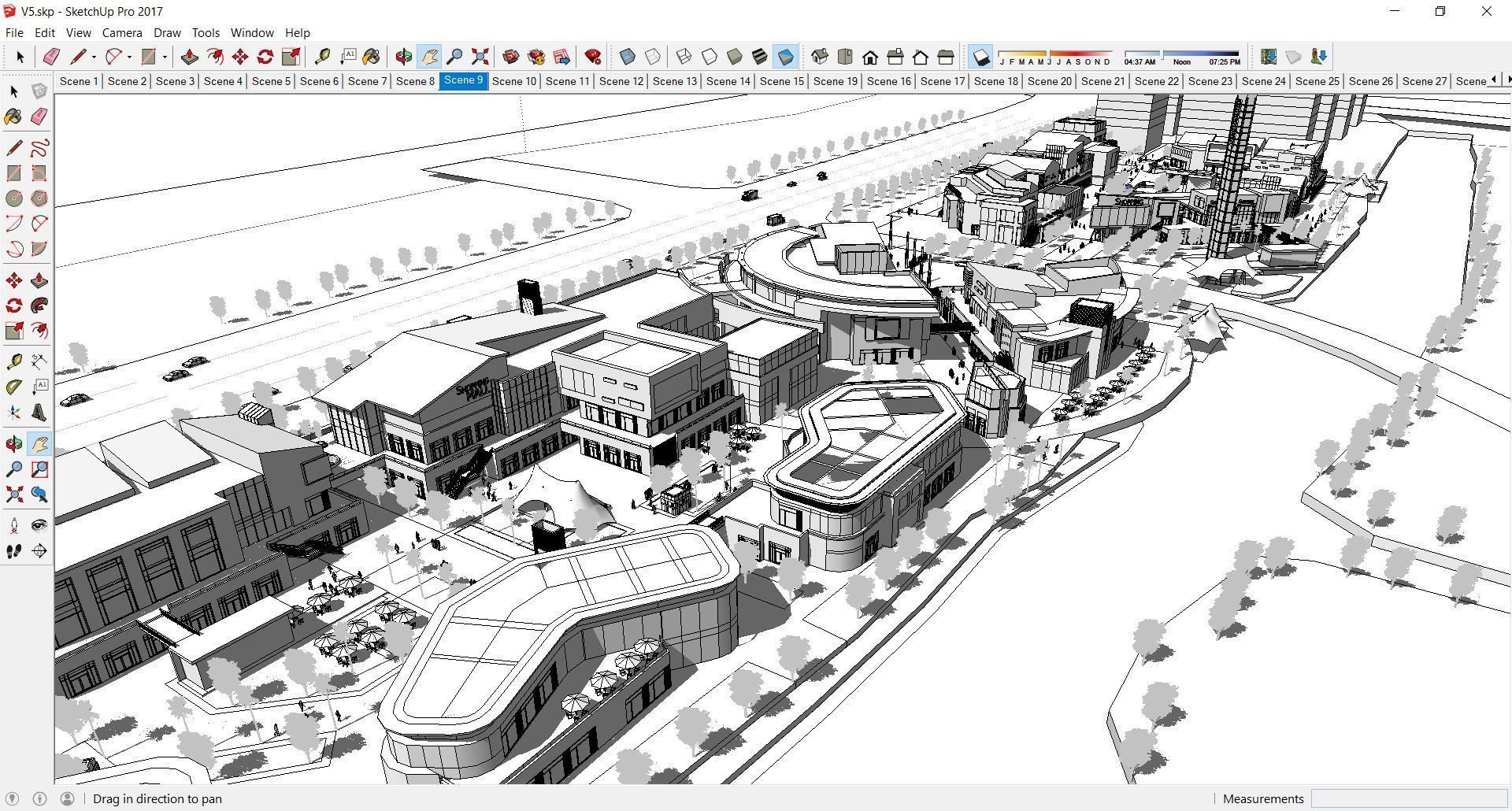Select the Axes tool in the left toolbar
The height and width of the screenshot is (811, 1512).
(x=14, y=413)
